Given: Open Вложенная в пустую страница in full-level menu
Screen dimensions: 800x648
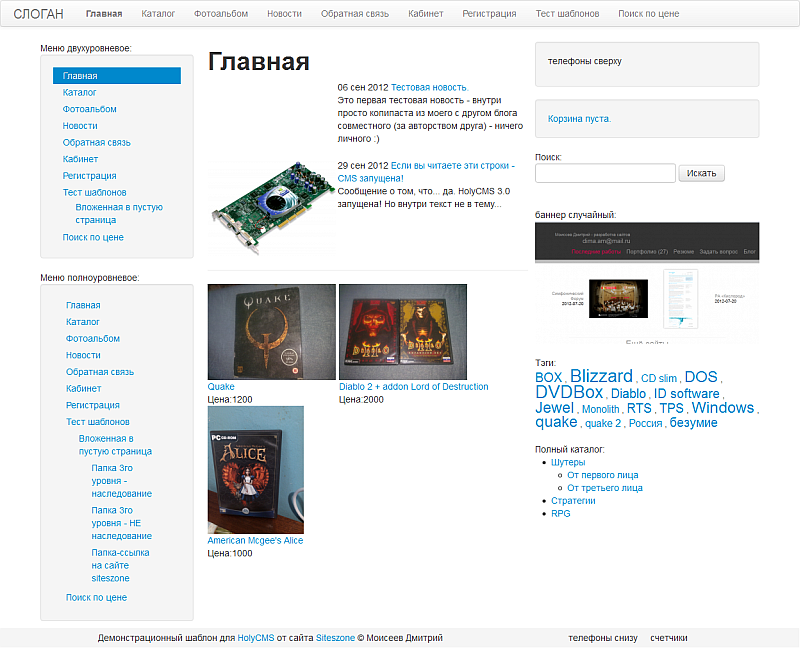Looking at the screenshot, I should click(115, 445).
